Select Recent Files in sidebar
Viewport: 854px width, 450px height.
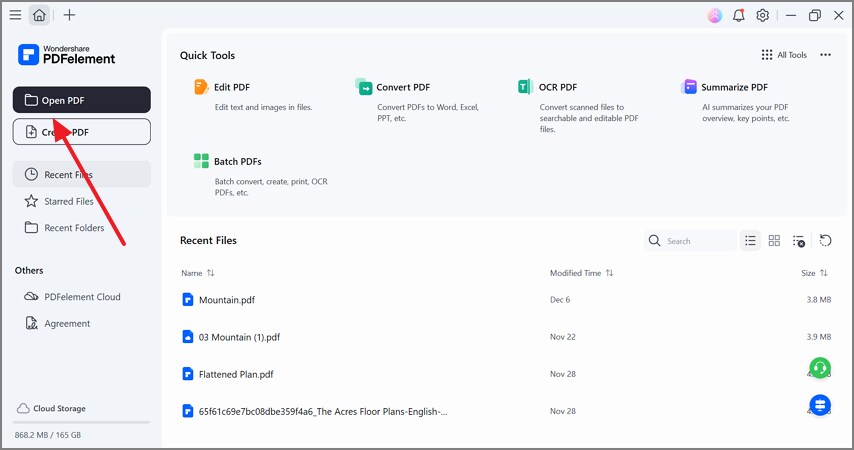[82, 174]
